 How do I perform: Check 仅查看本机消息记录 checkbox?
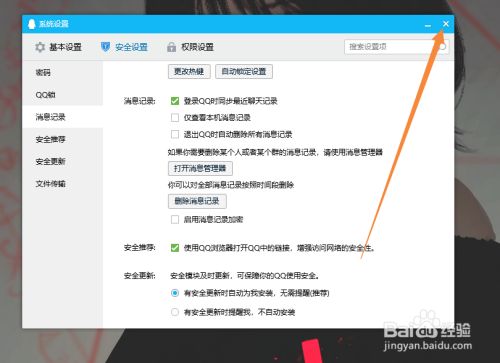[x=175, y=117]
